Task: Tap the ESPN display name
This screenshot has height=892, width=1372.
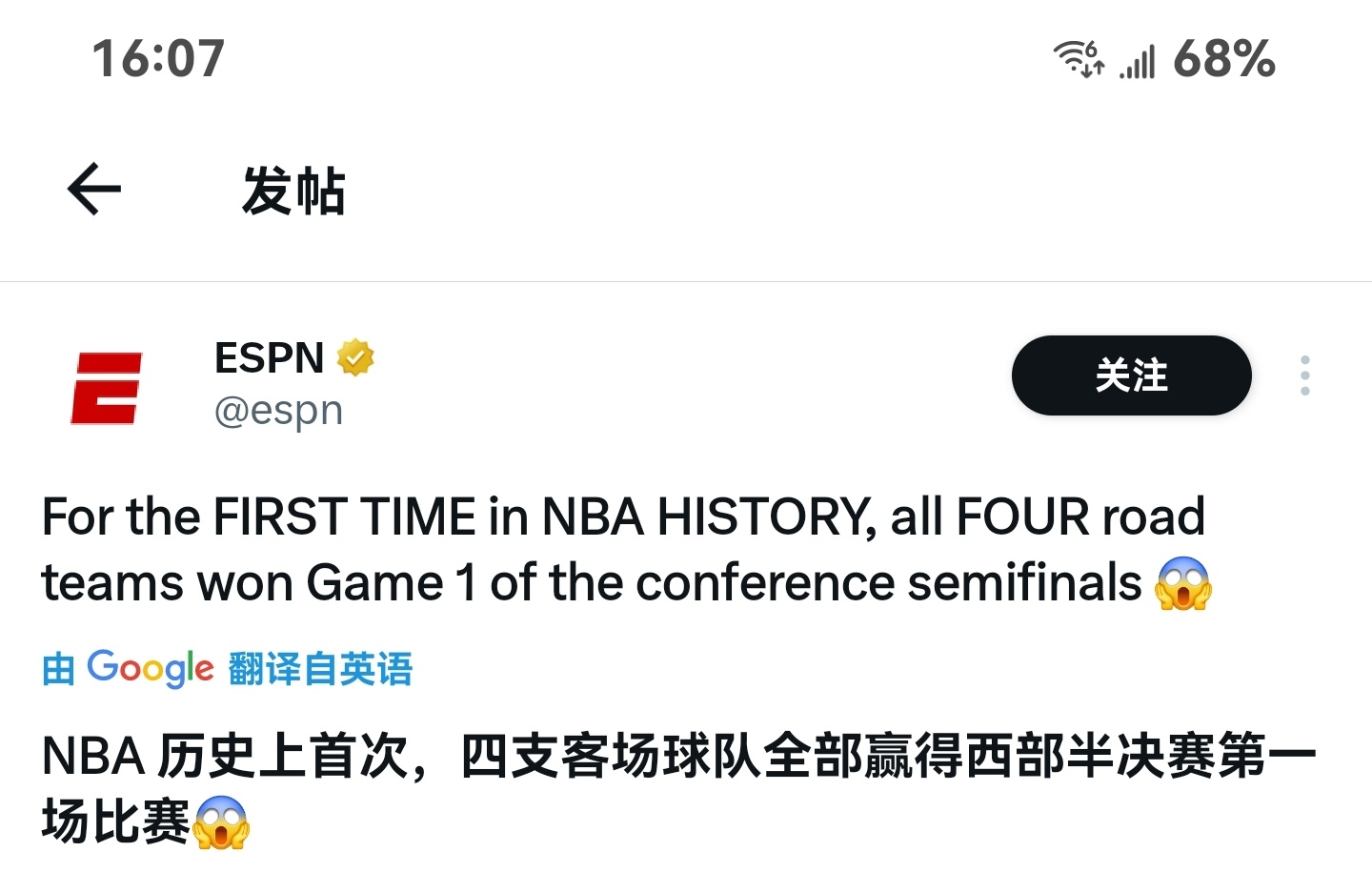Action: point(270,358)
